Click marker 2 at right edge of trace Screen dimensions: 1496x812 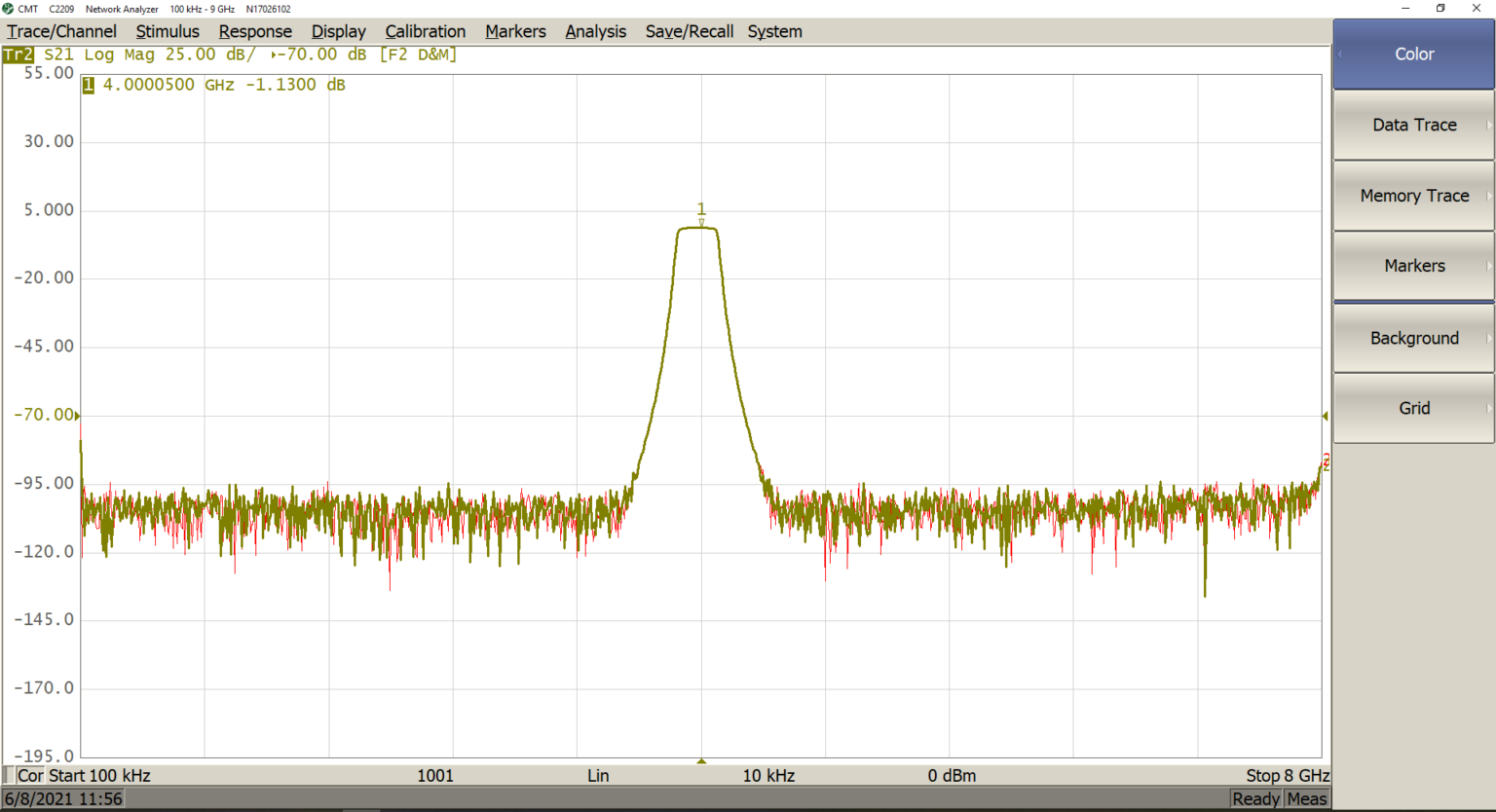[x=1326, y=461]
